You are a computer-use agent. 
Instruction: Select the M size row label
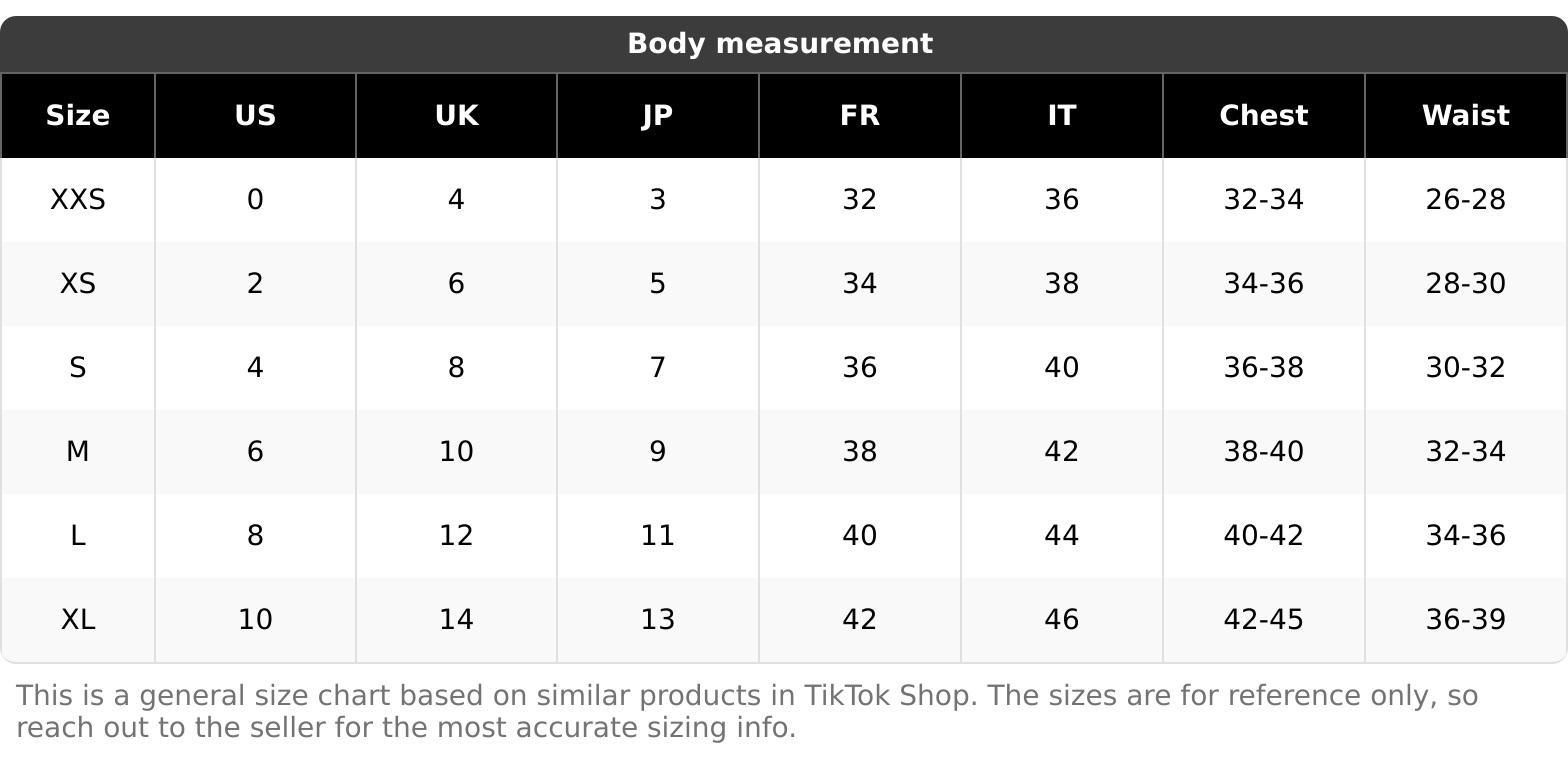[x=78, y=452]
